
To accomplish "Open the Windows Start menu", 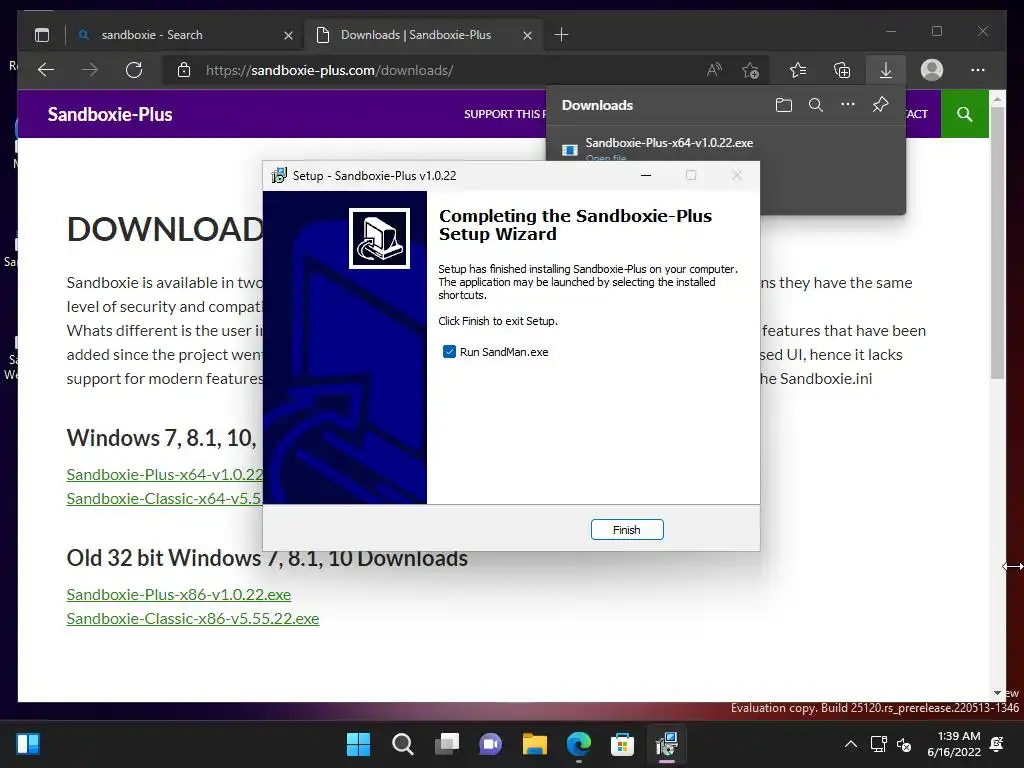I will (359, 744).
